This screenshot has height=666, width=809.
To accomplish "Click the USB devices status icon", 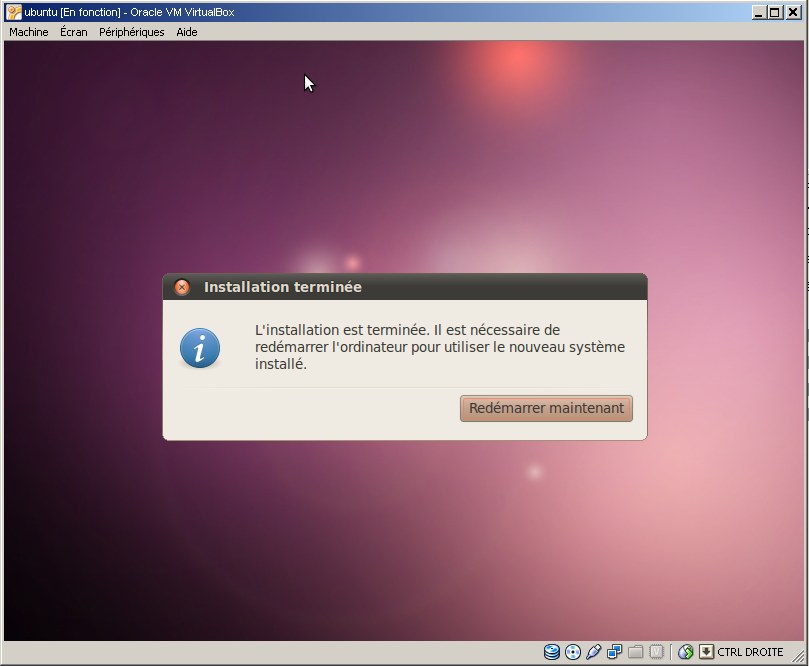I will (593, 652).
